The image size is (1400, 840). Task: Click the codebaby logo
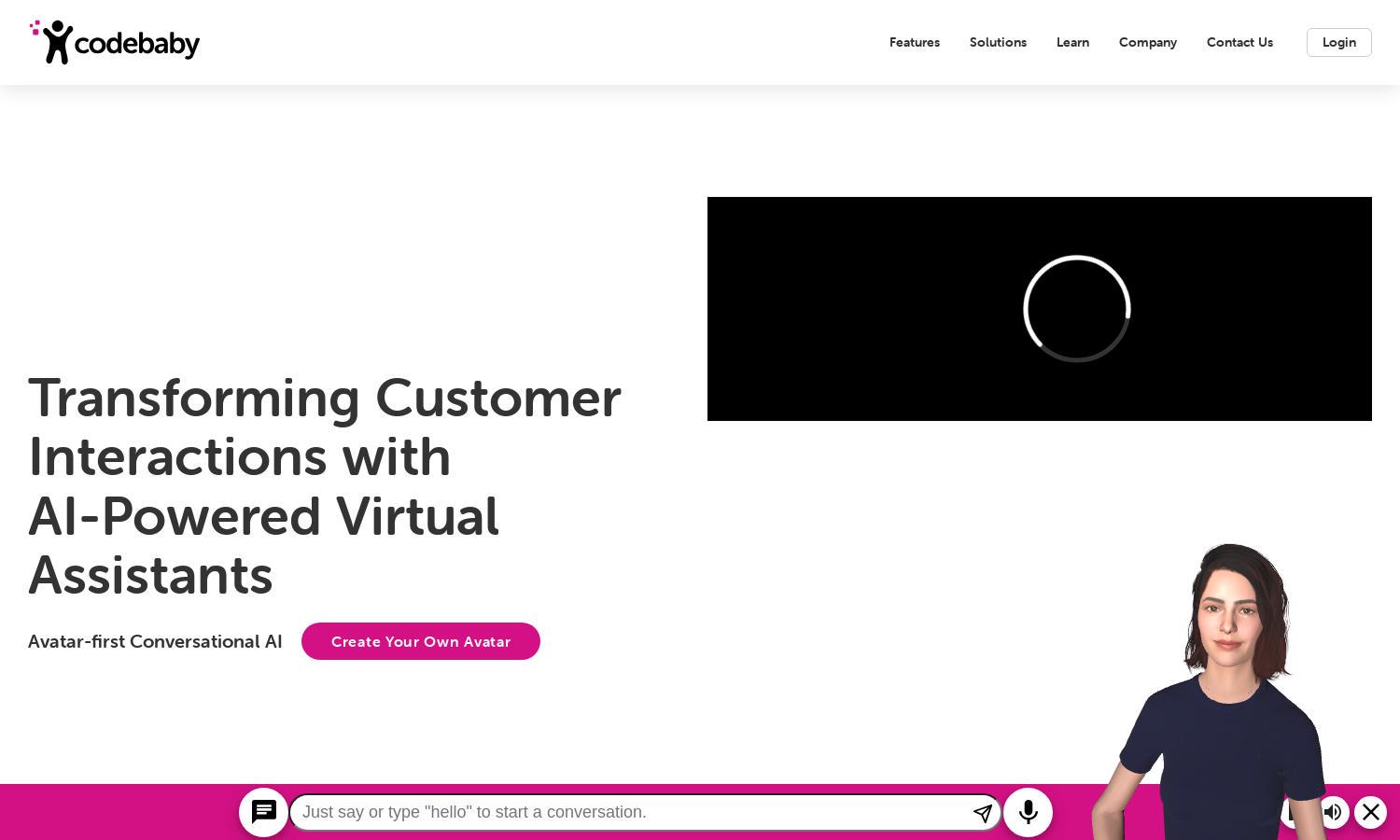[x=115, y=42]
